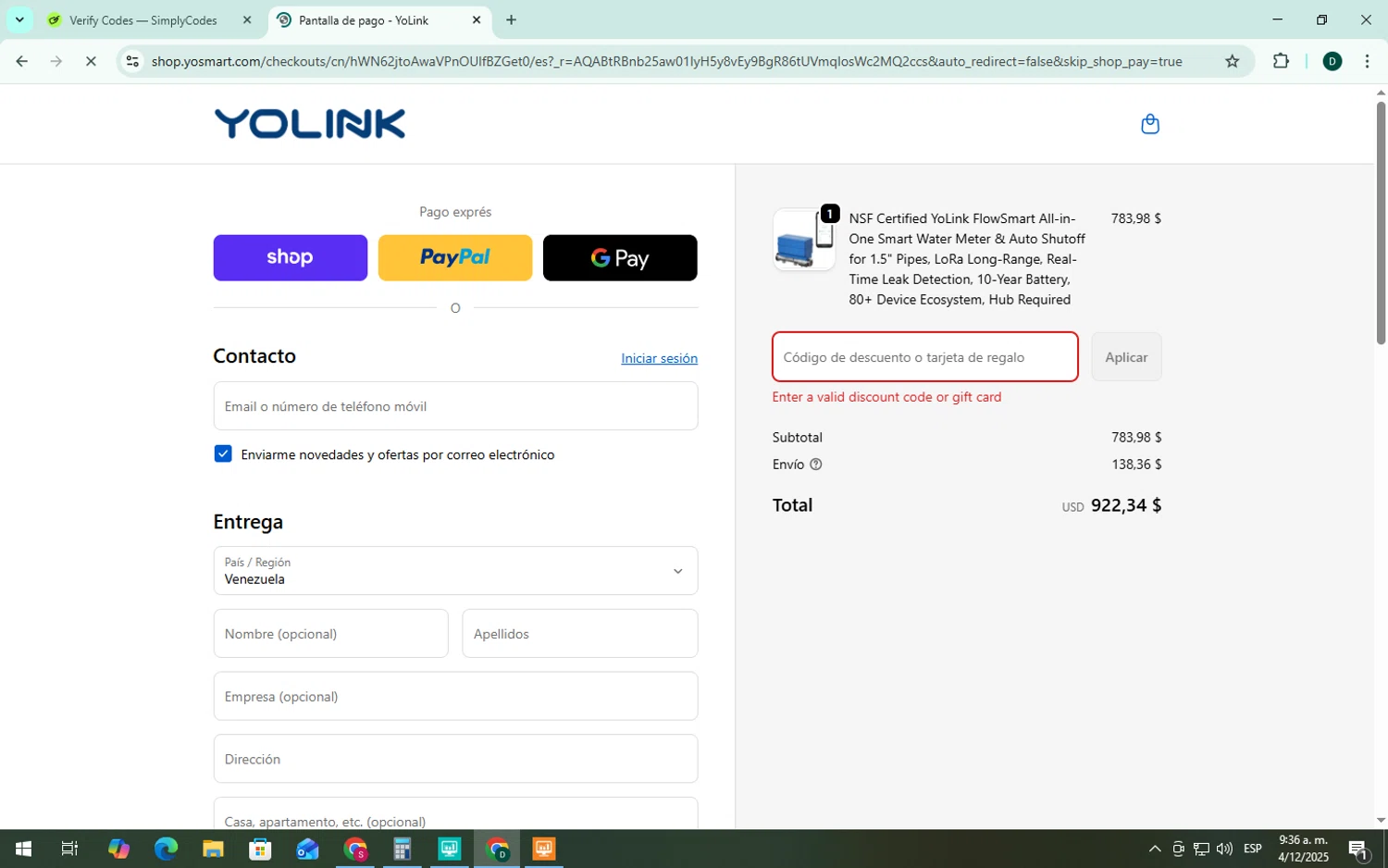Open a new browser tab
The width and height of the screenshot is (1388, 868).
[511, 19]
